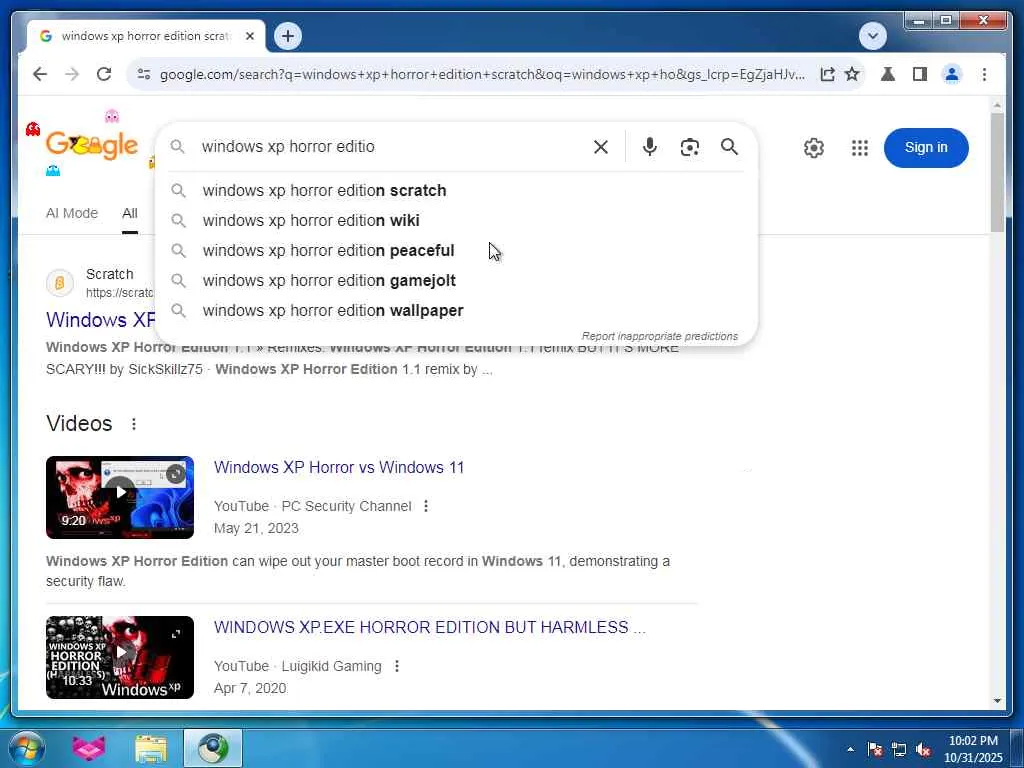Clear the search box text
The height and width of the screenshot is (768, 1024).
point(601,147)
